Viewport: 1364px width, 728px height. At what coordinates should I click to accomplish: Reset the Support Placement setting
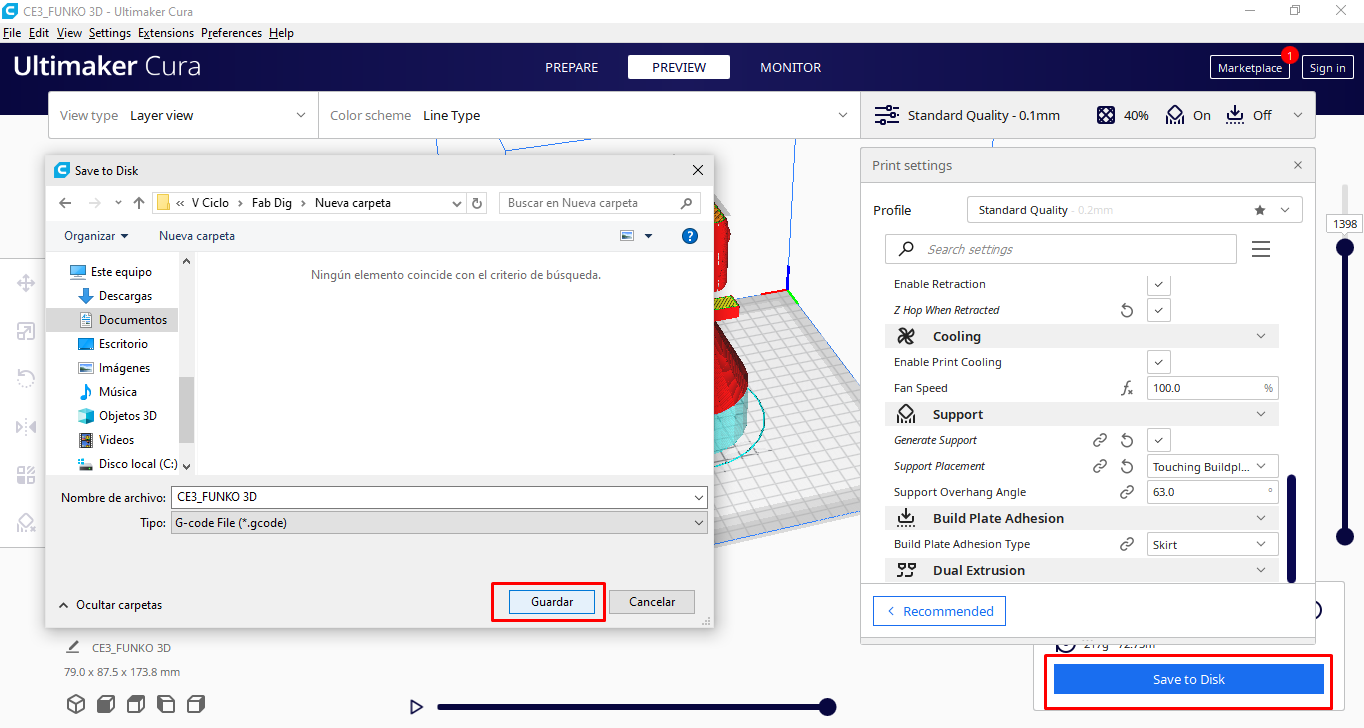[x=1127, y=466]
